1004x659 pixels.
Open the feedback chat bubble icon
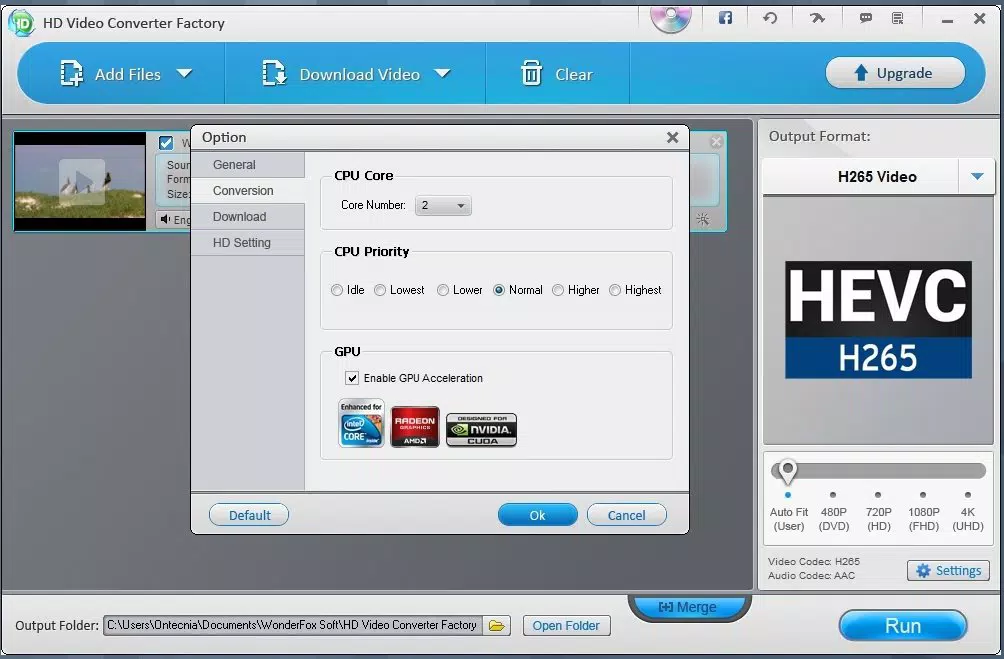(866, 18)
